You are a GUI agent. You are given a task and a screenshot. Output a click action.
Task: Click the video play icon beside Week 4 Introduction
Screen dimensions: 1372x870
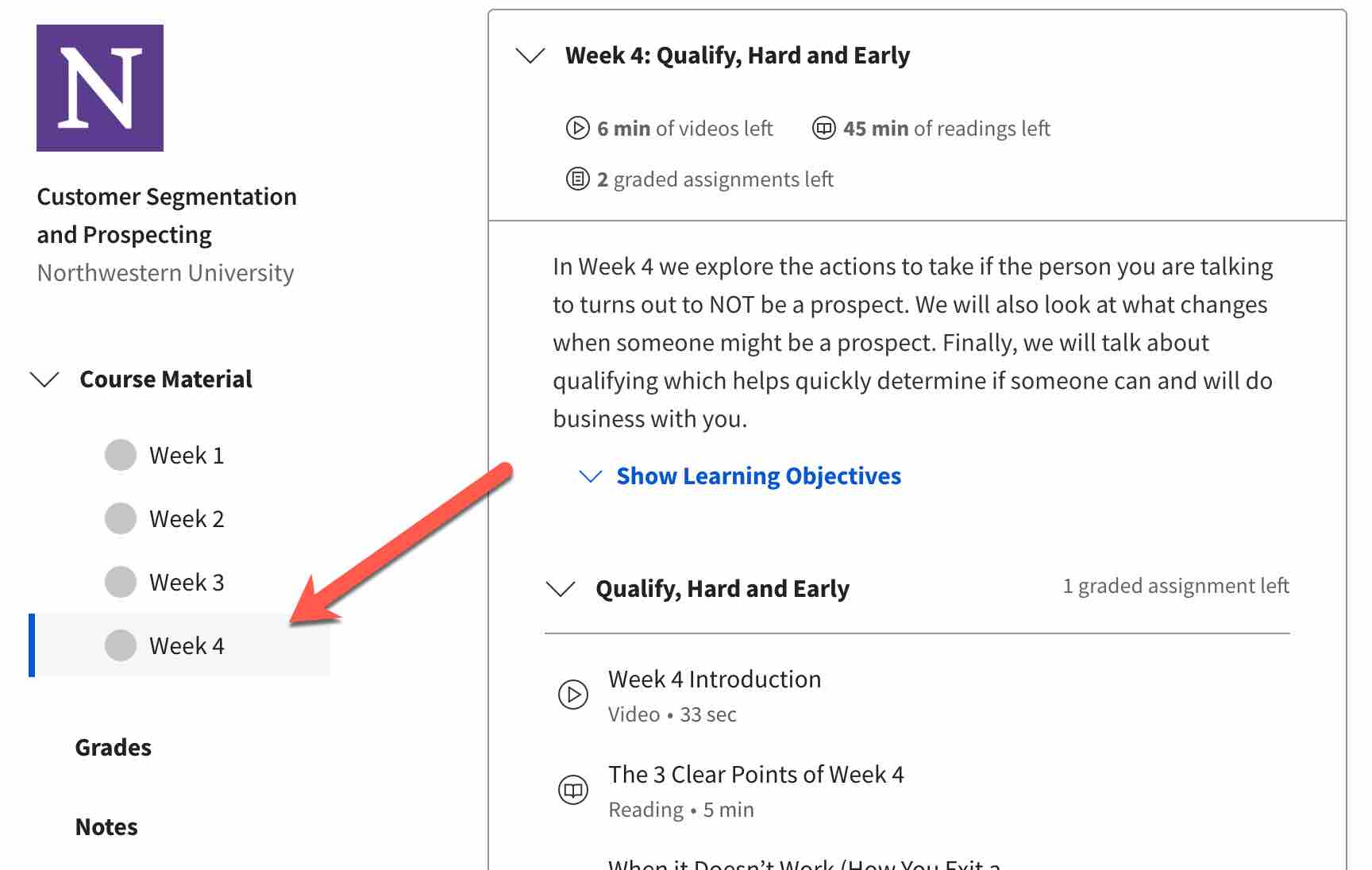click(x=572, y=695)
